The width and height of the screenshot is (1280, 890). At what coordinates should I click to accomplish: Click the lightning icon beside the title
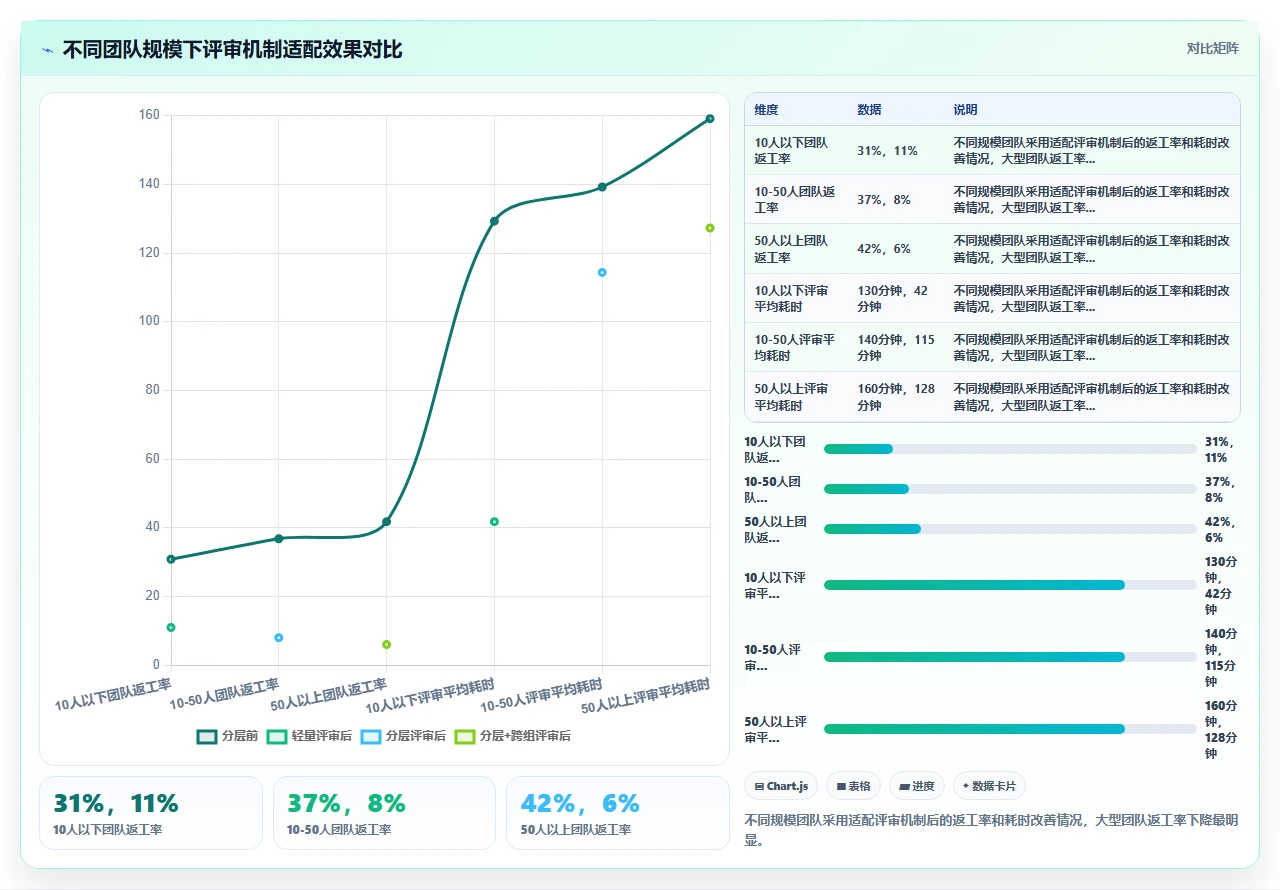(x=48, y=49)
